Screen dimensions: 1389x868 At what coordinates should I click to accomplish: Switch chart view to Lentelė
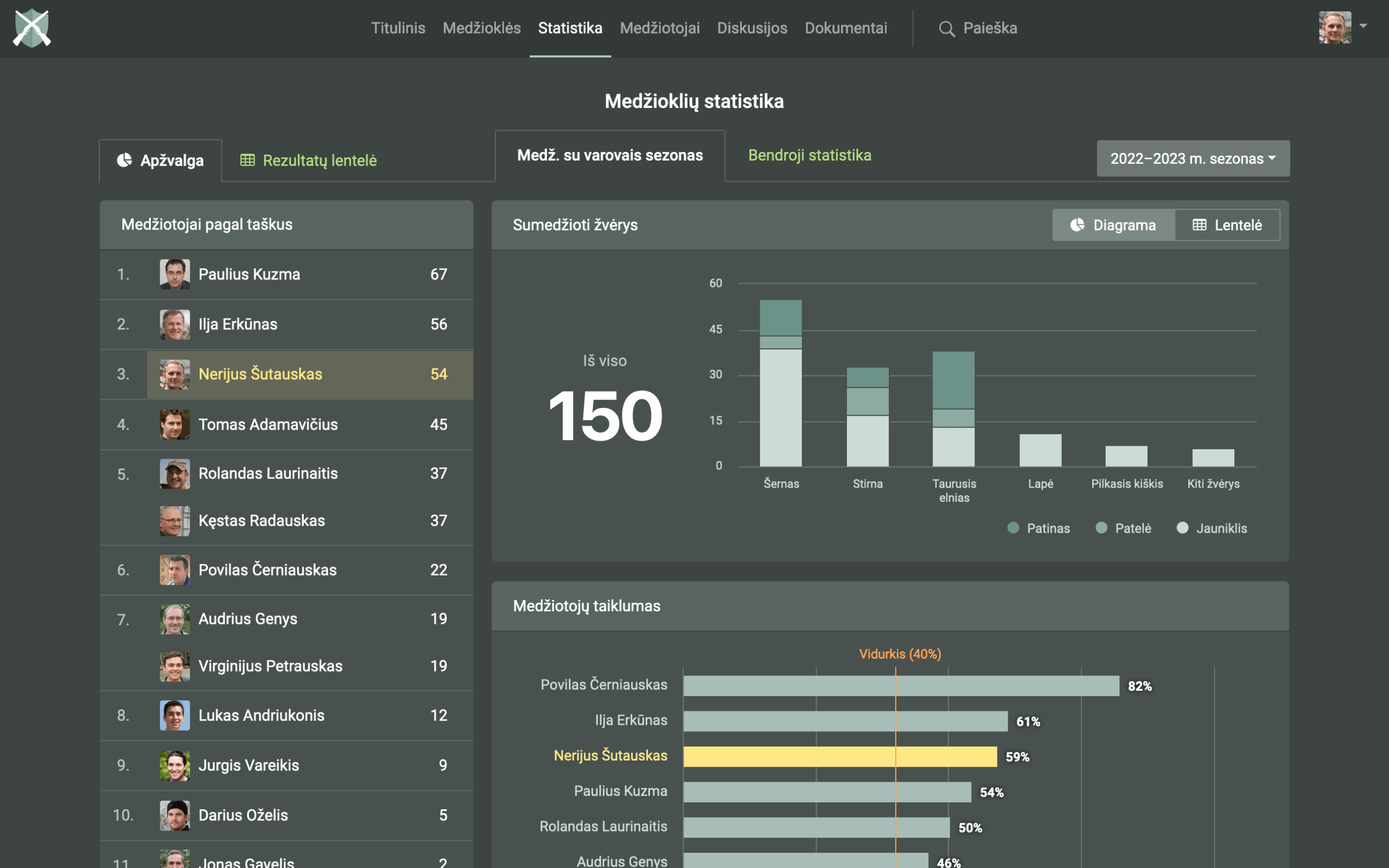[1227, 225]
